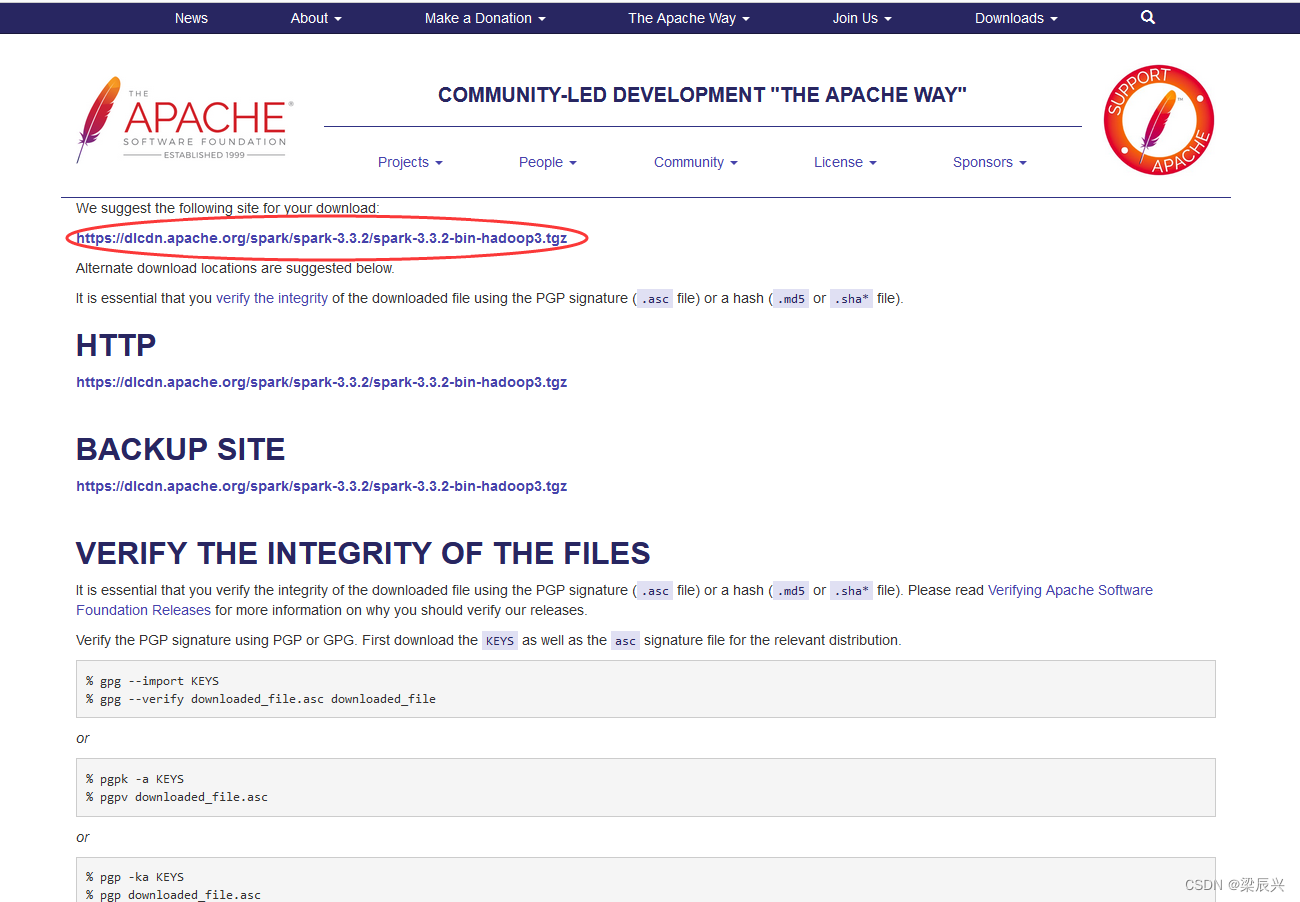
Task: Click the Community-Led Development heading
Action: pos(702,95)
